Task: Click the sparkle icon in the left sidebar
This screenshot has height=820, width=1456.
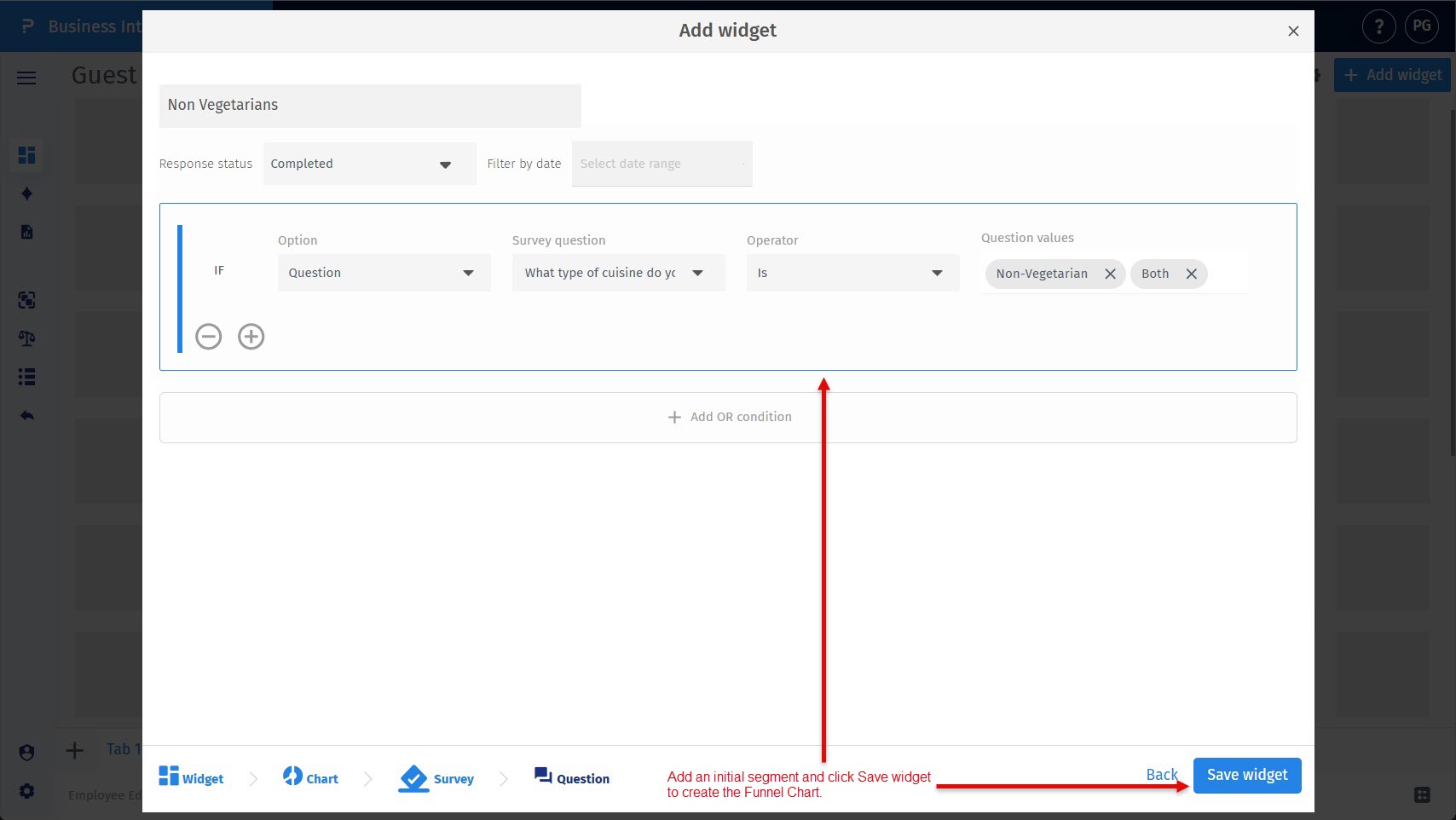Action: (26, 193)
